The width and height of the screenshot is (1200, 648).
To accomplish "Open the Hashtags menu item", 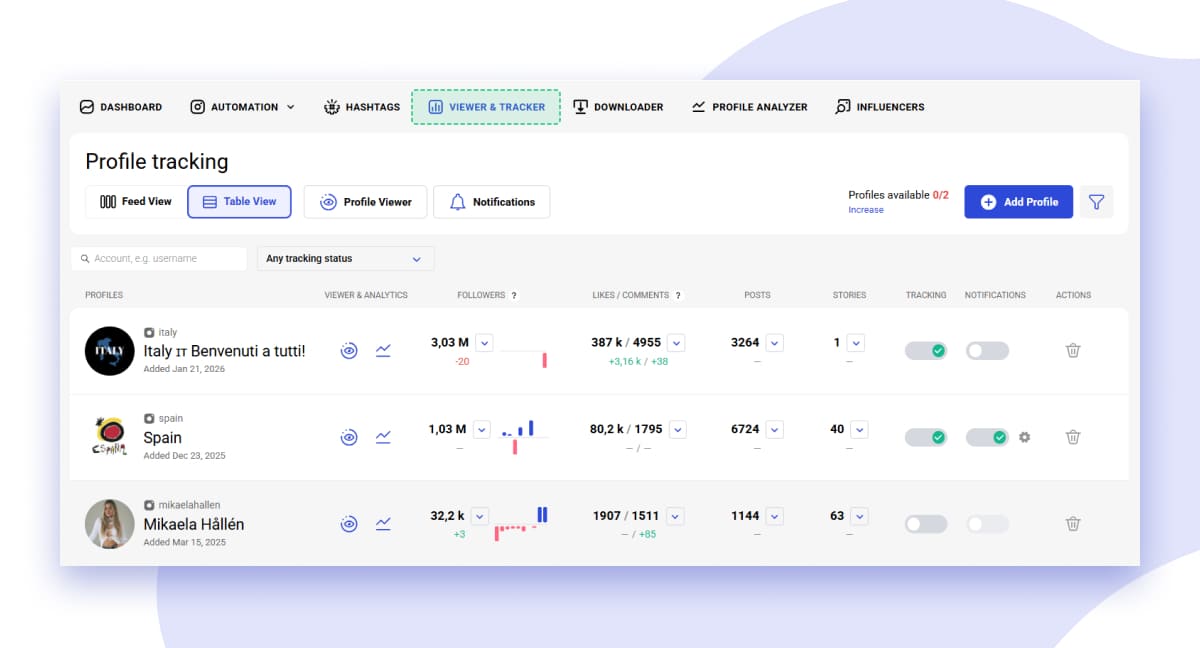I will (362, 107).
